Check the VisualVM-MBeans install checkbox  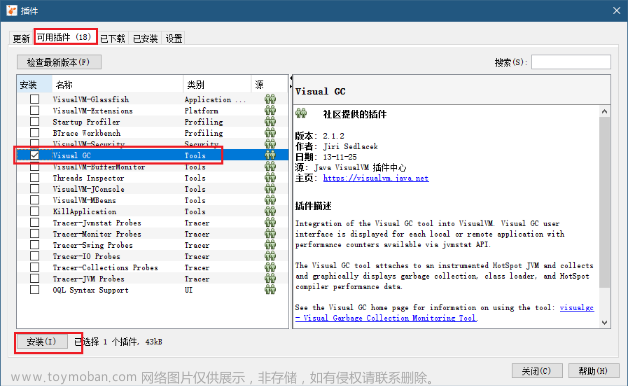click(x=34, y=200)
